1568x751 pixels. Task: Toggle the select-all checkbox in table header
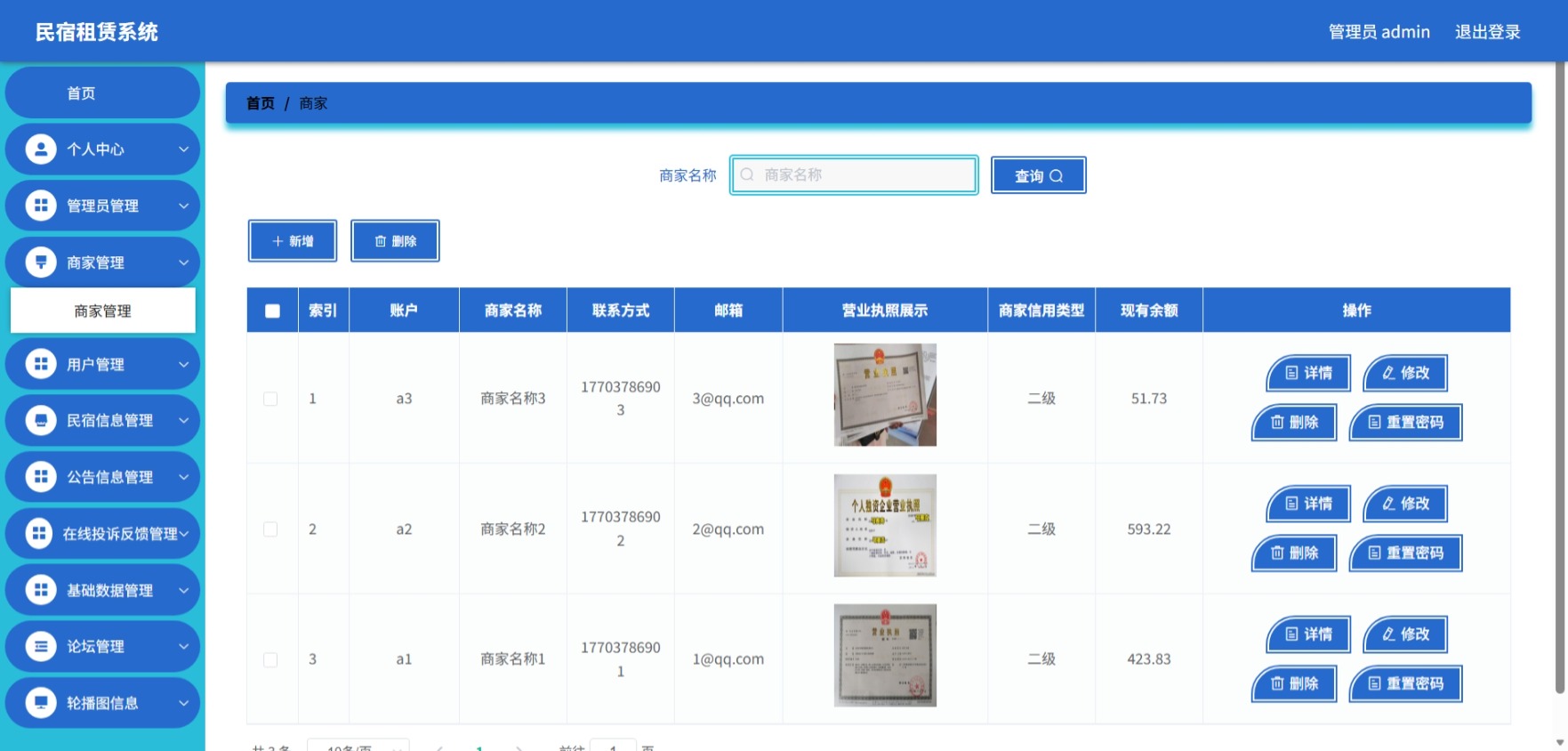pos(272,311)
